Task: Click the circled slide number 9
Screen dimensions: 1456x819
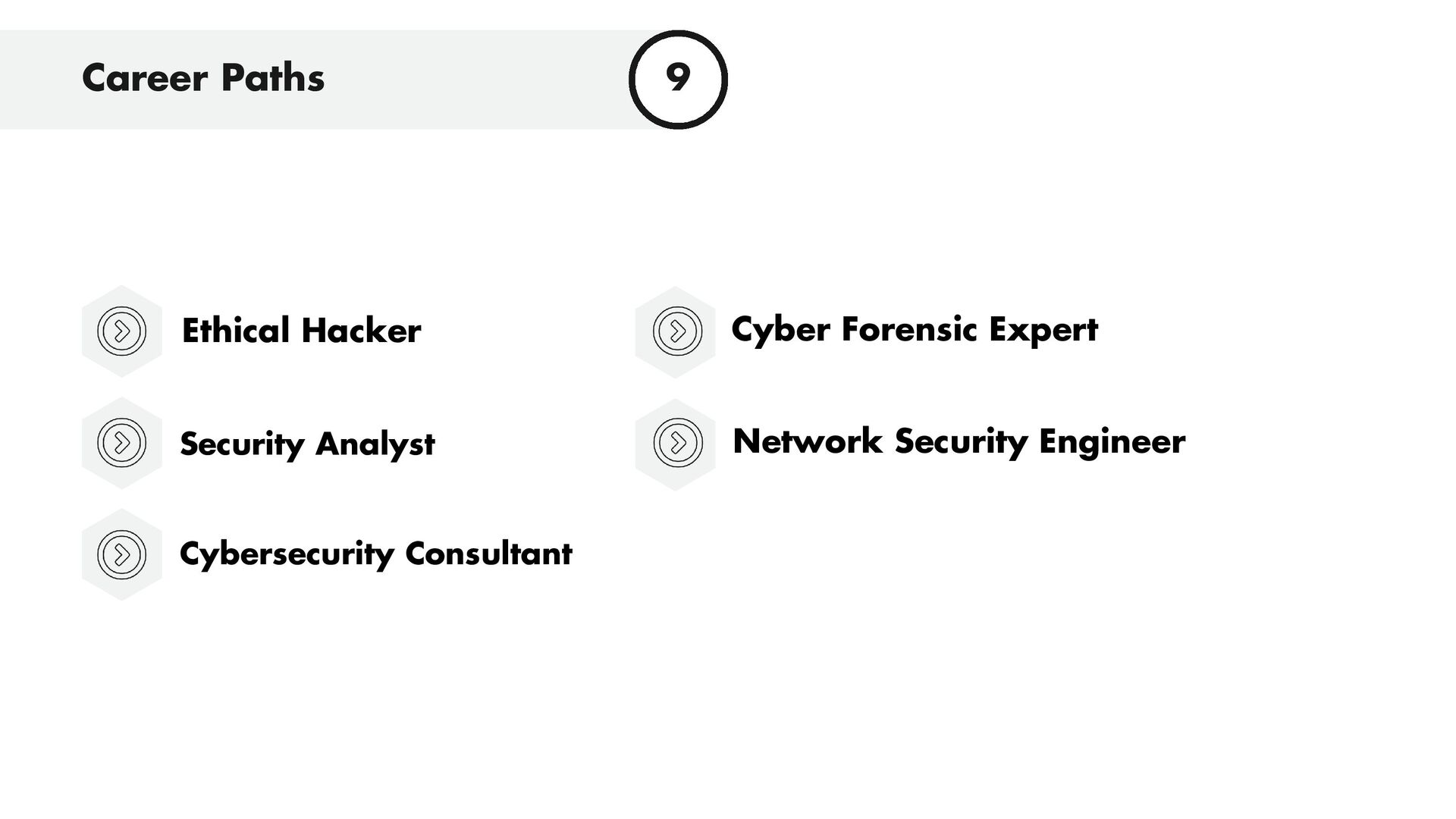Action: (678, 79)
